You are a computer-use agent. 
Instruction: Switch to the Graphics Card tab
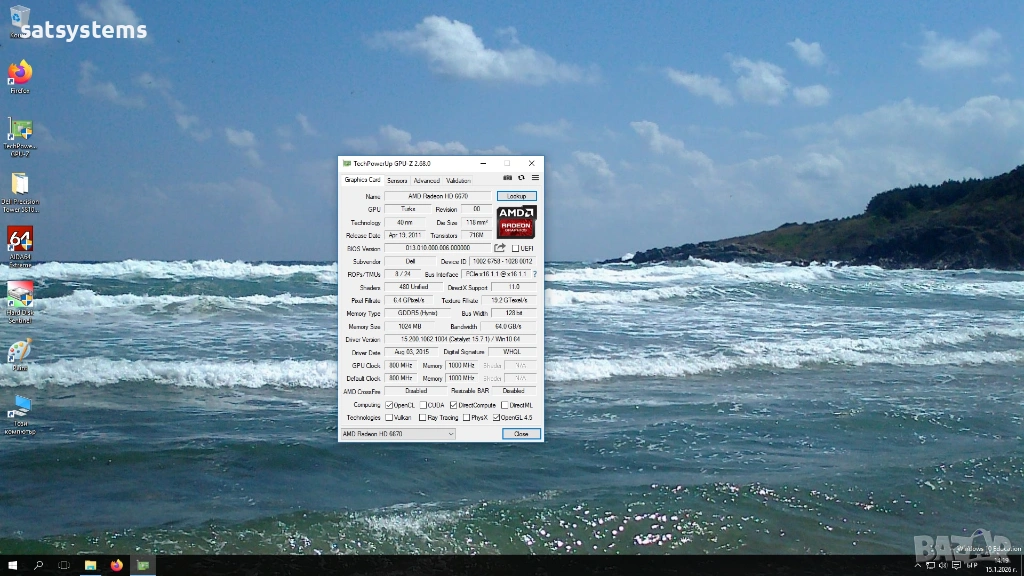tap(362, 180)
